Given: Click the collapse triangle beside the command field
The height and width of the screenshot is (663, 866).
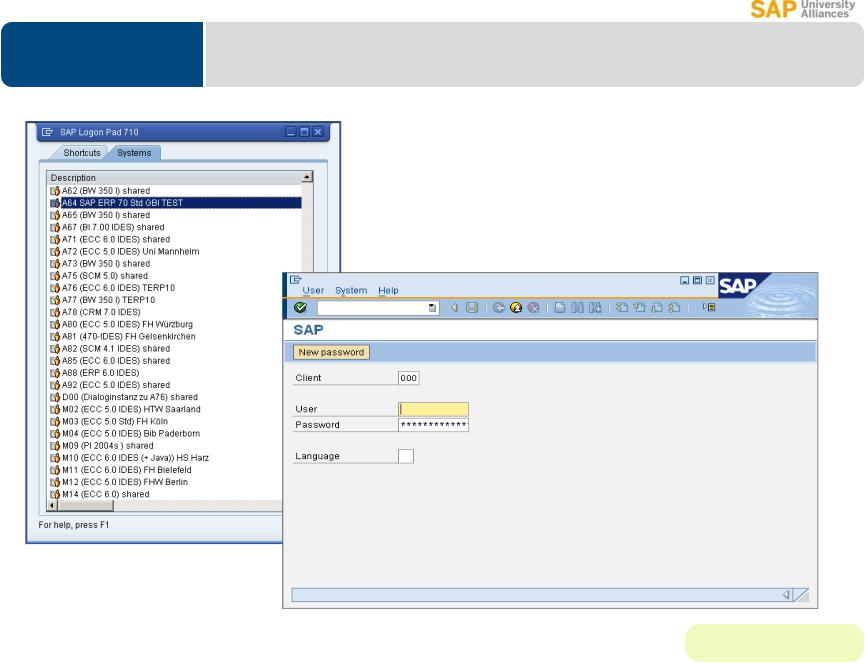Looking at the screenshot, I should coord(454,307).
